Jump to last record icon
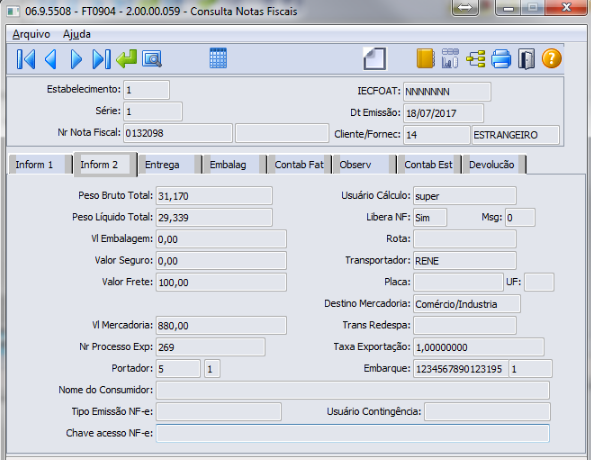Image resolution: width=591 pixels, height=460 pixels. 101,59
